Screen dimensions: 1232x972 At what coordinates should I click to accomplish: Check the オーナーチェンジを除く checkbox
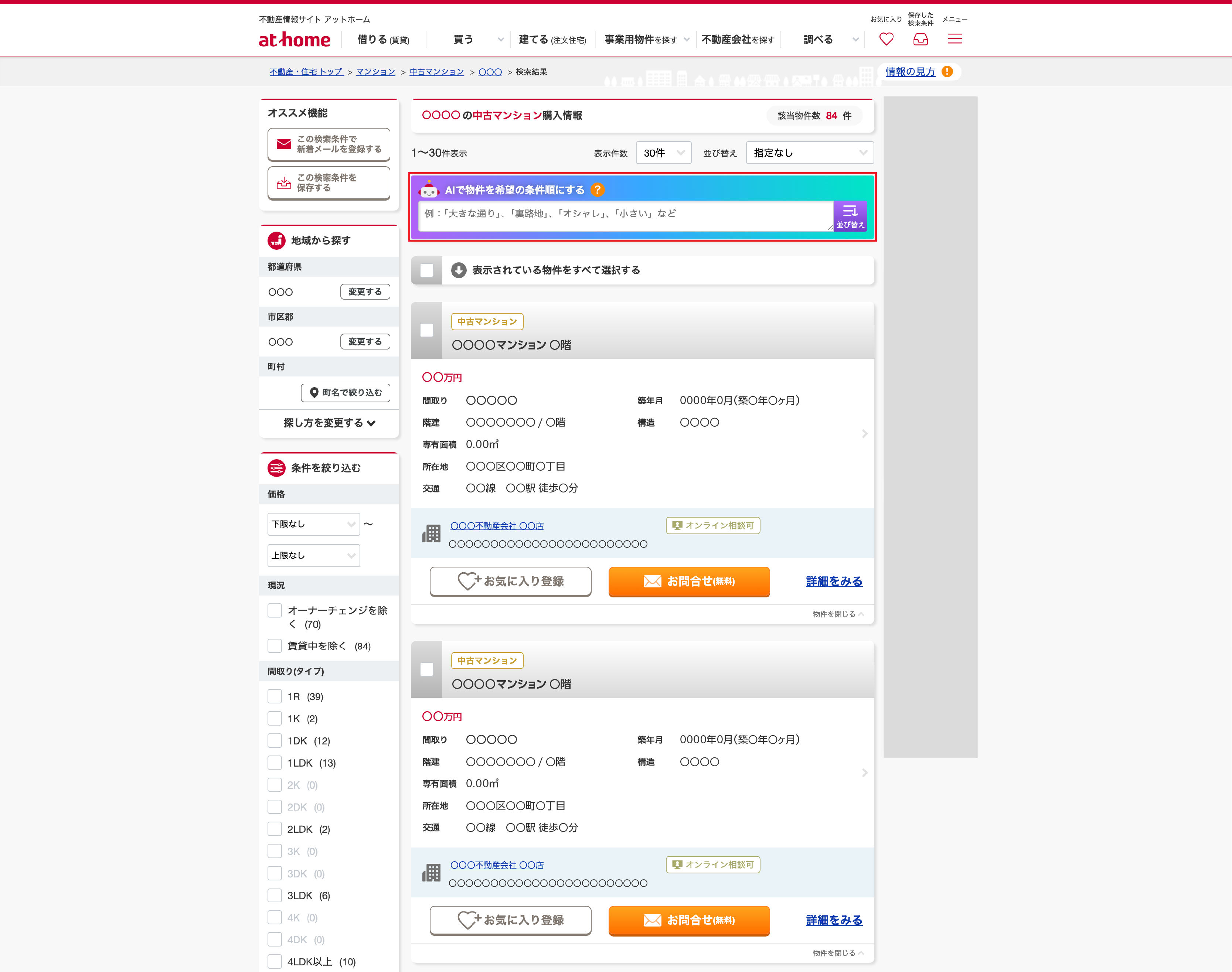click(x=275, y=610)
